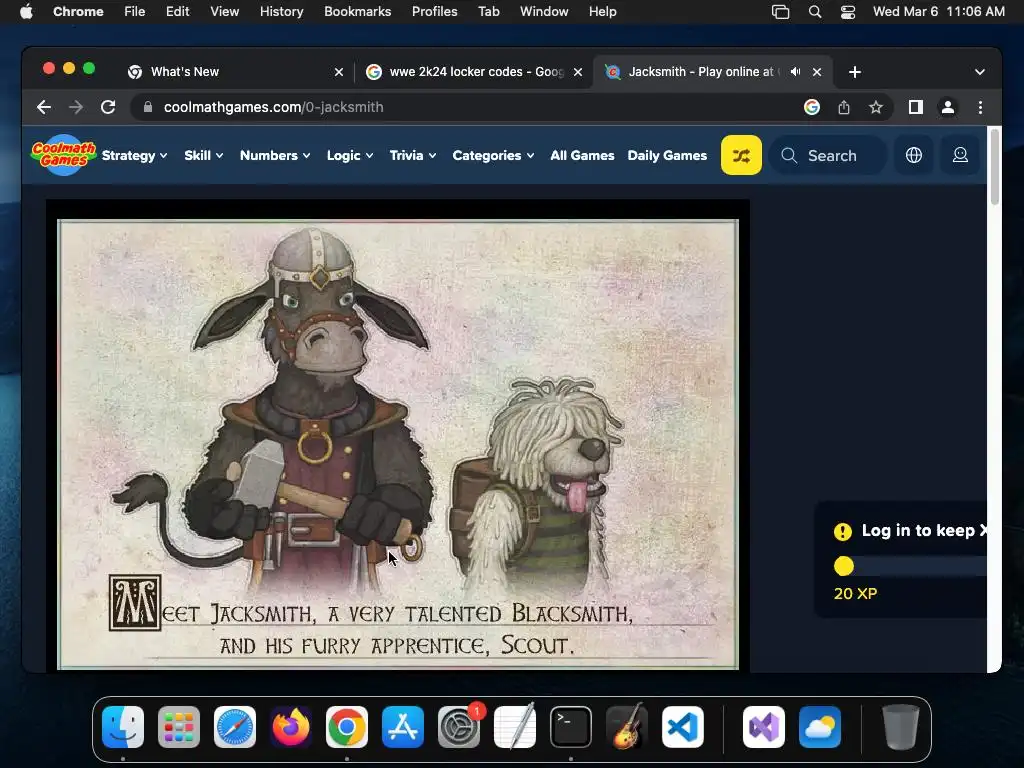
Task: Expand the Categories dropdown
Action: pos(493,155)
